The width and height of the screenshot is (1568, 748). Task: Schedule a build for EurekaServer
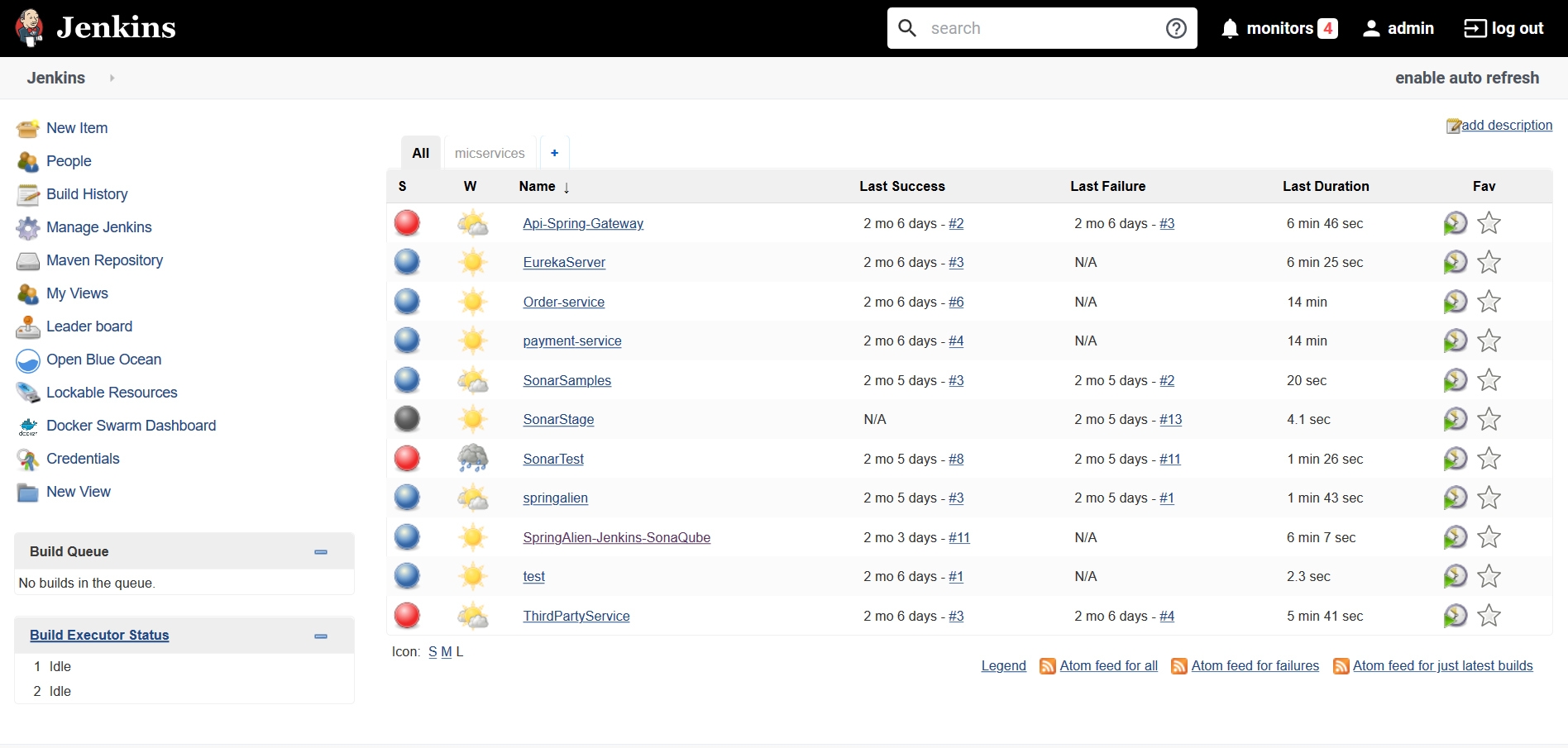point(1456,262)
